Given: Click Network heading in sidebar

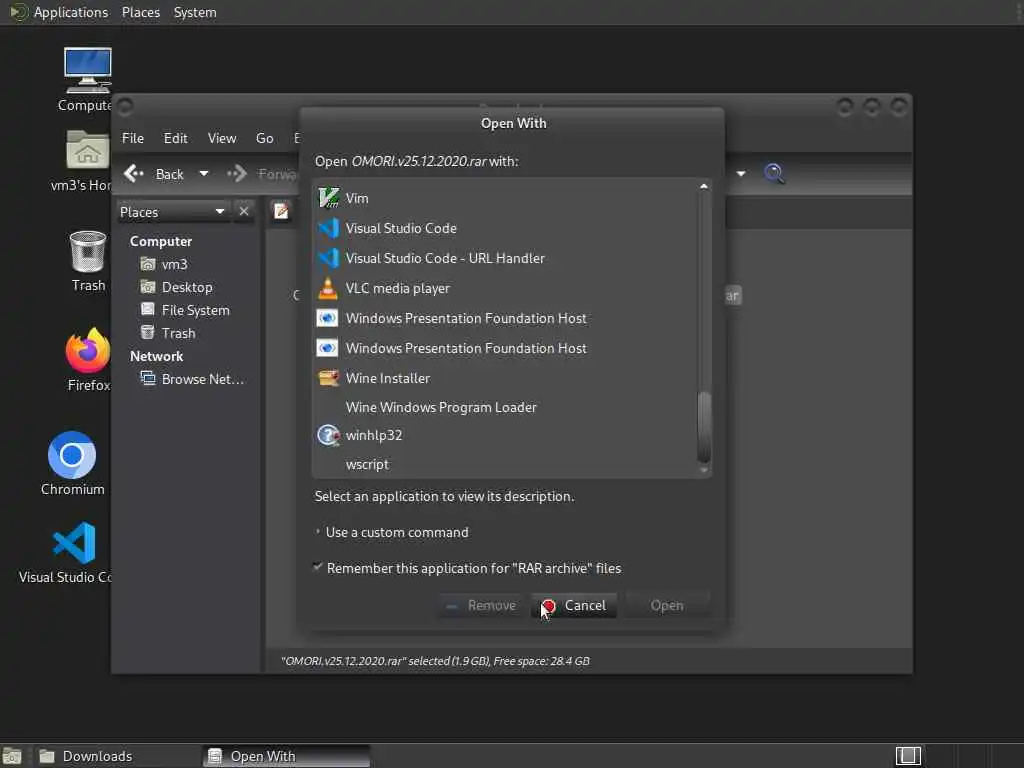Looking at the screenshot, I should (156, 356).
